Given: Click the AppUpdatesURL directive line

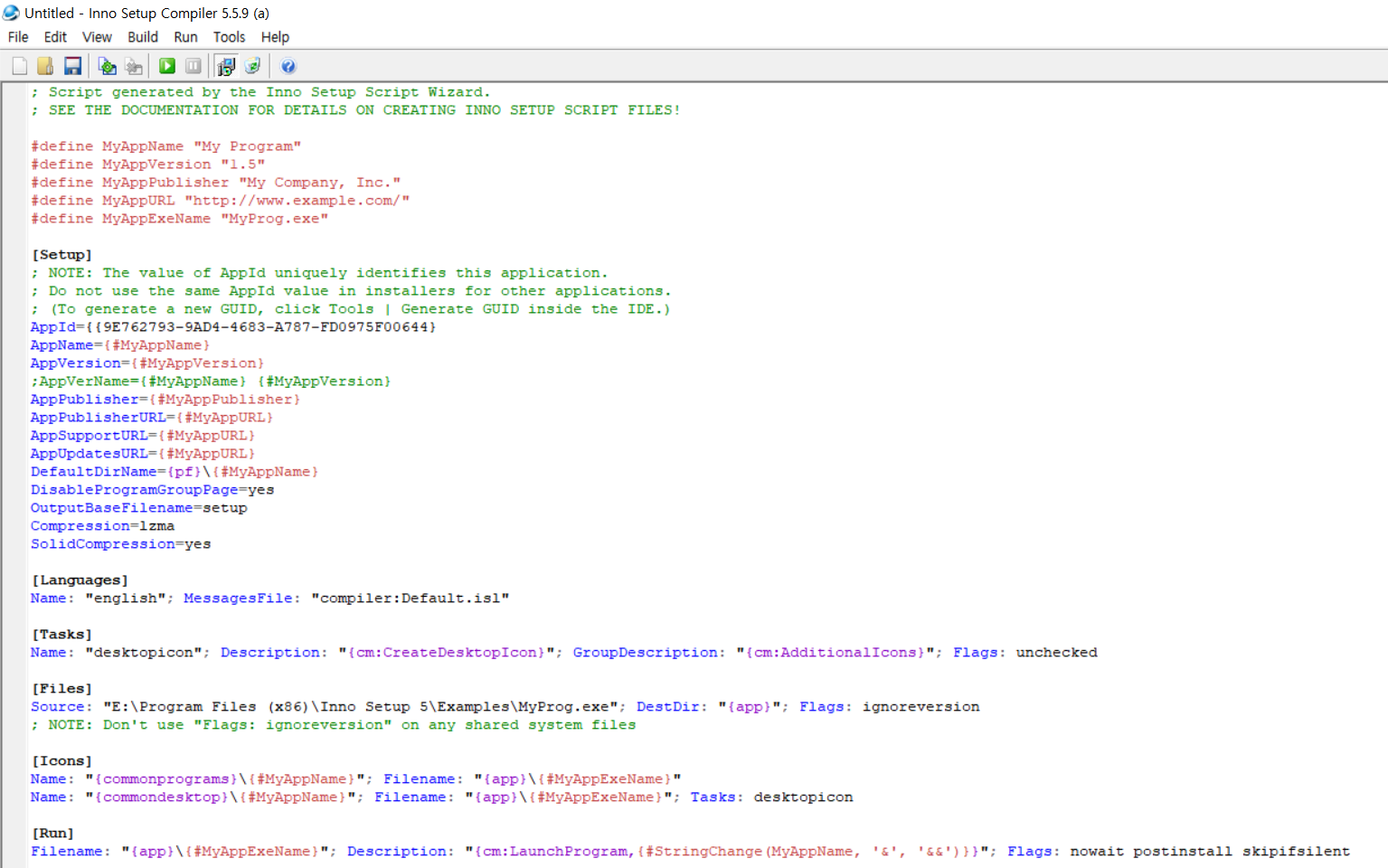Looking at the screenshot, I should tap(143, 454).
